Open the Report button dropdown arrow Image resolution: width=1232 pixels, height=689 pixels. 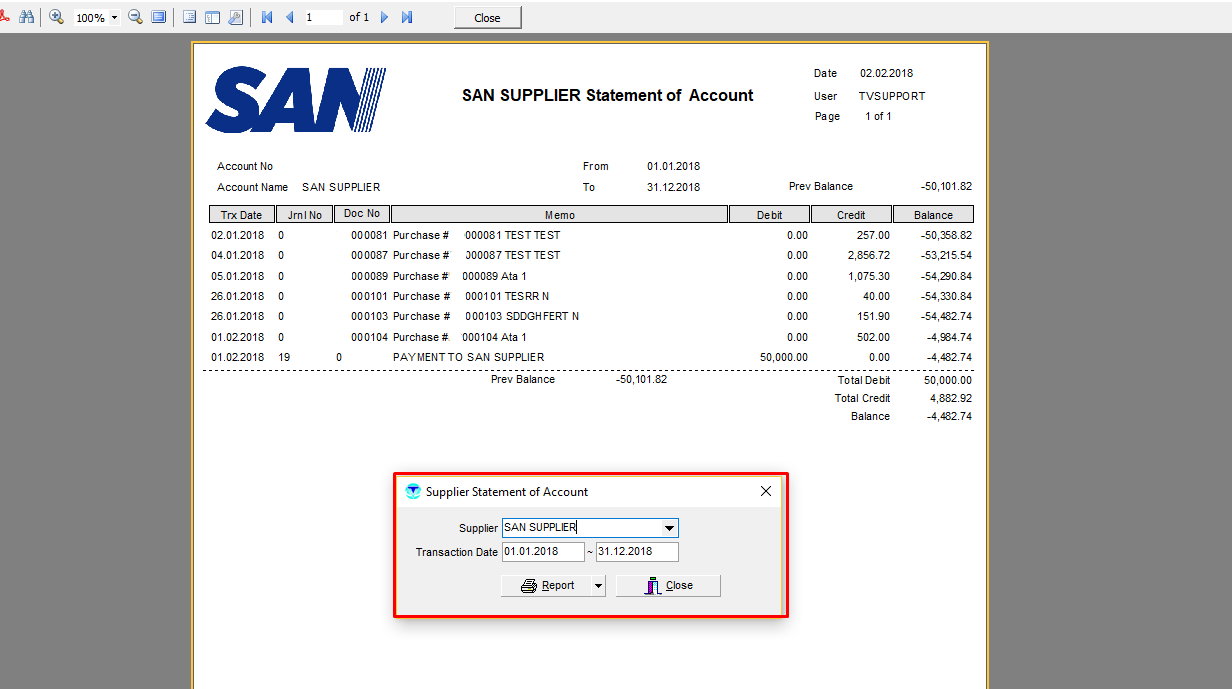pos(598,586)
